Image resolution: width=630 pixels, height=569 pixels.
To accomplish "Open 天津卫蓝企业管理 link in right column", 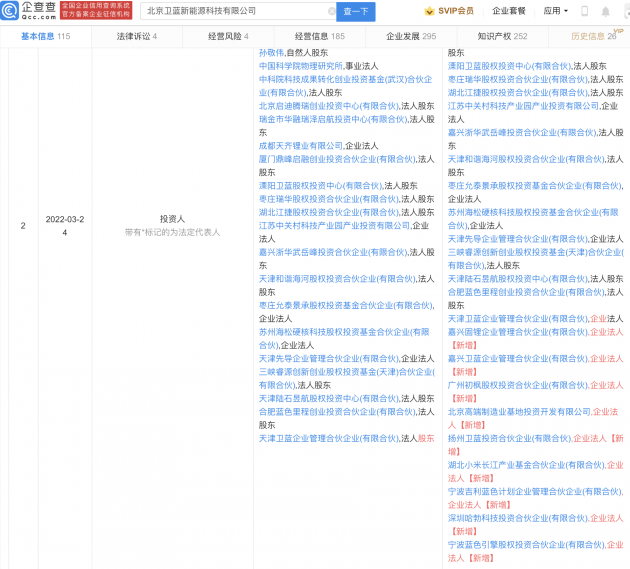I will 518,318.
